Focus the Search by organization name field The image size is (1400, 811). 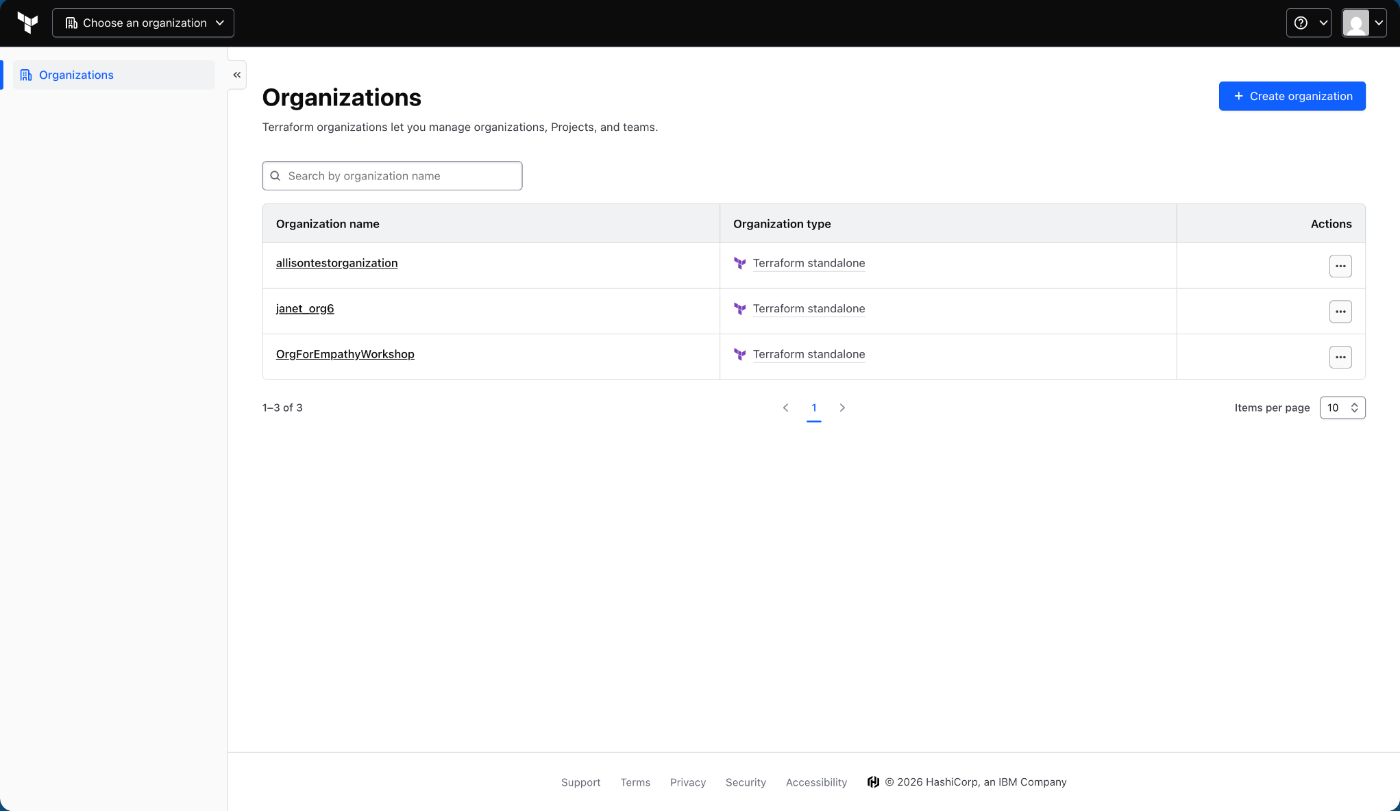(392, 176)
